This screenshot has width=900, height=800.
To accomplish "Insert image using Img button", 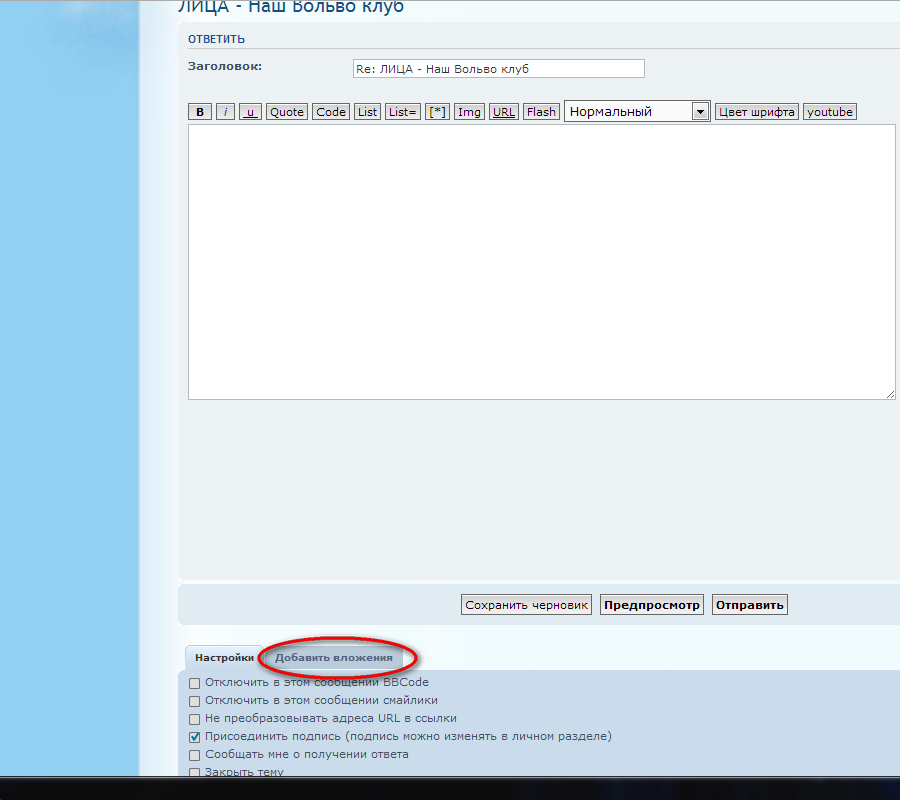I will pyautogui.click(x=469, y=112).
